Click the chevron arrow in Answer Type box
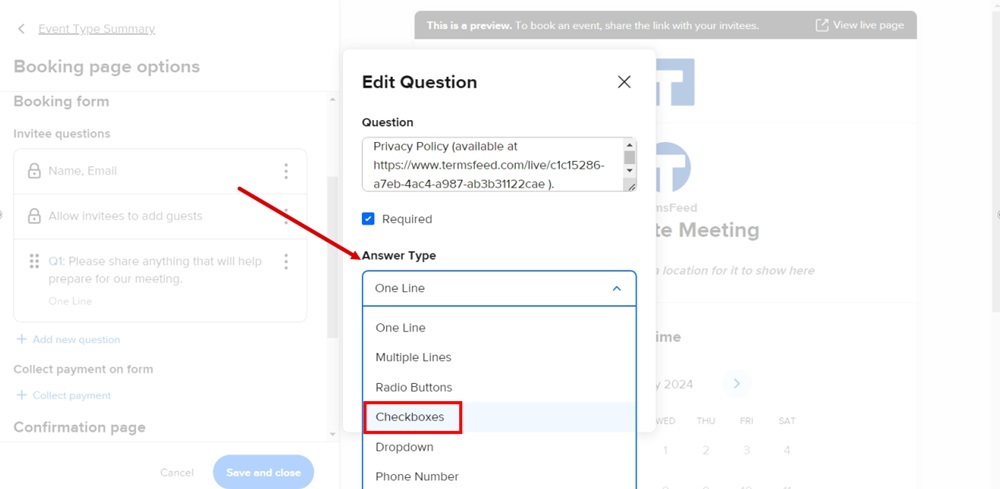This screenshot has height=489, width=1000. pyautogui.click(x=617, y=288)
